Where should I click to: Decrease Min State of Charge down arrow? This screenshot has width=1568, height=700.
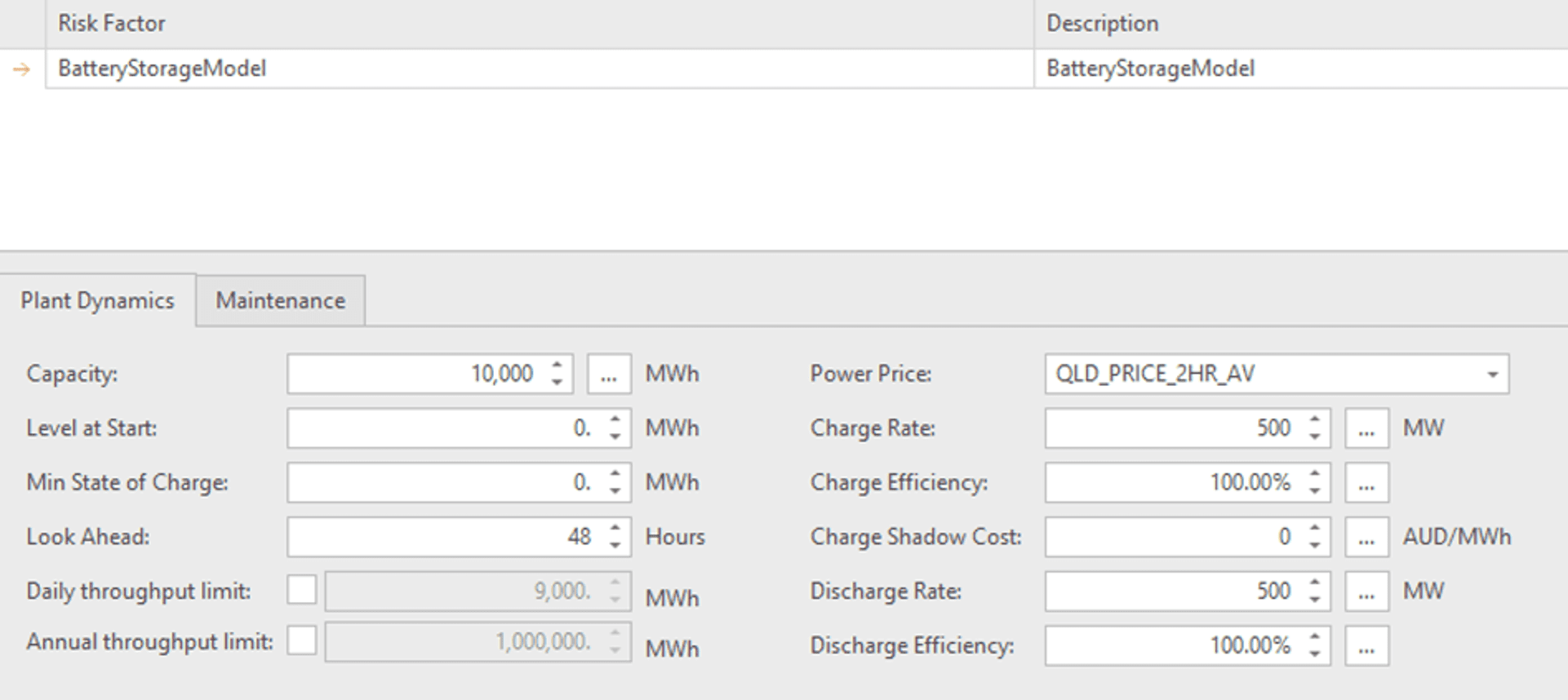[x=615, y=491]
